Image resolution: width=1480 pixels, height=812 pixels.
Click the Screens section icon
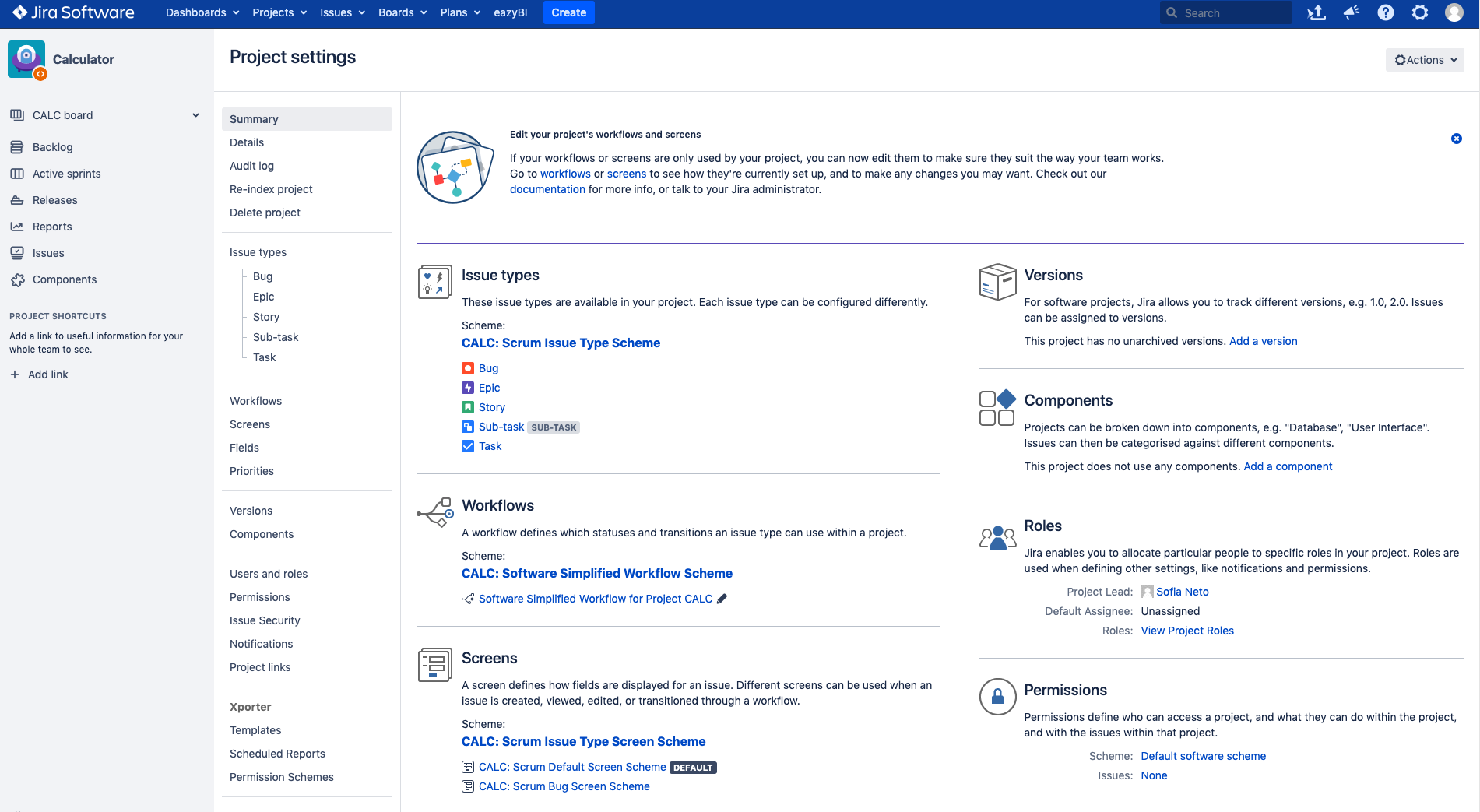point(435,665)
